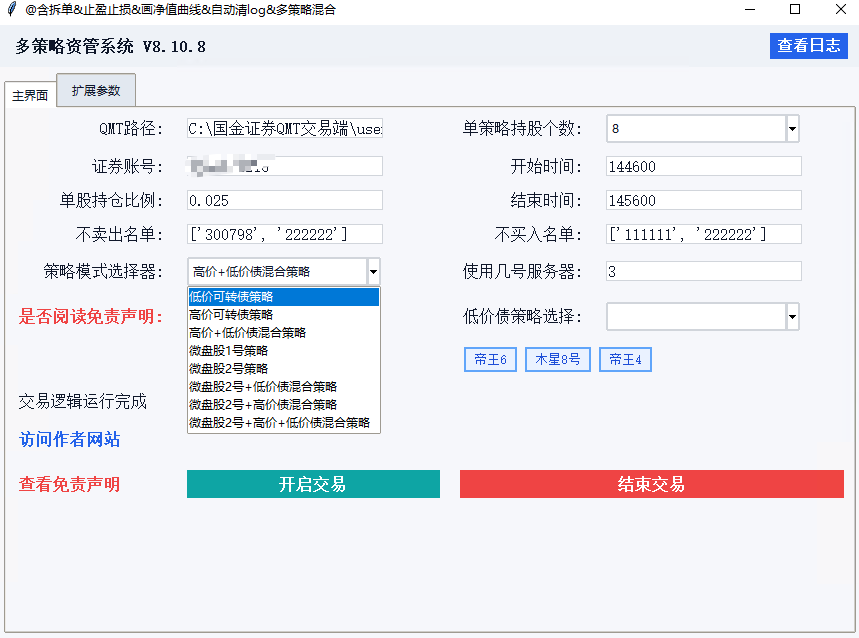Click the 开启交易 button

(313, 483)
